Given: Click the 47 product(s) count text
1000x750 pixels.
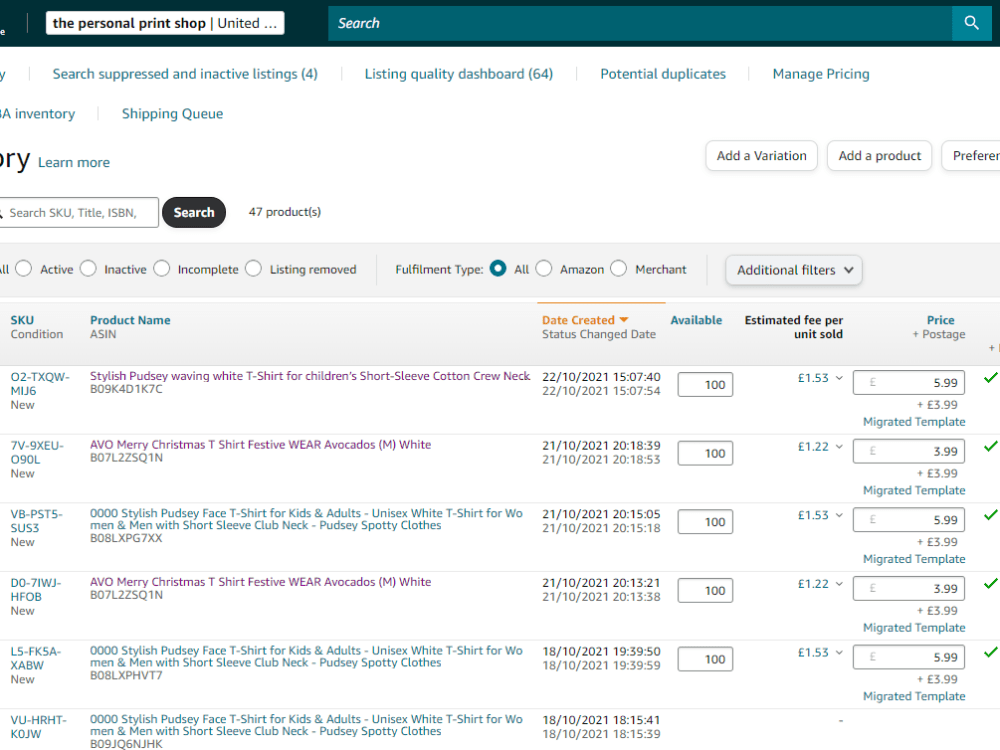Looking at the screenshot, I should click(x=284, y=212).
